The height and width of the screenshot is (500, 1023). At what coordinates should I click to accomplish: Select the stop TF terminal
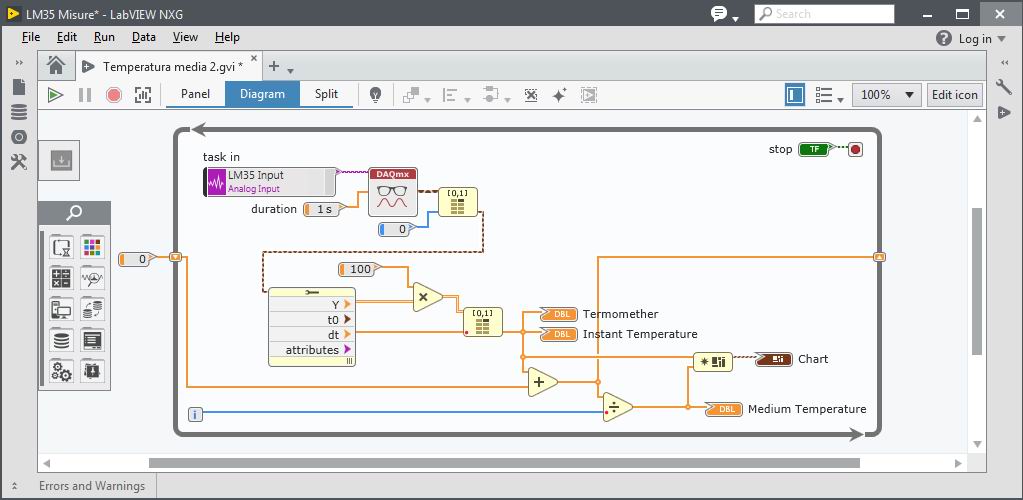[814, 149]
